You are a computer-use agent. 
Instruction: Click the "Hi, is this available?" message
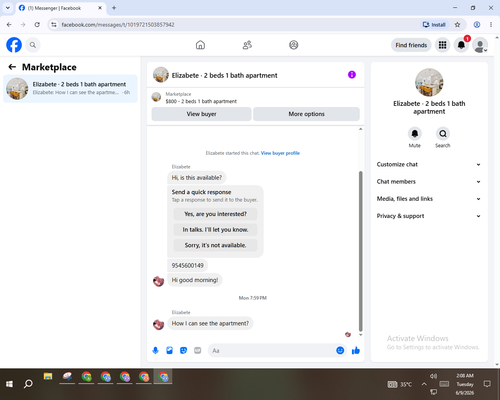click(x=197, y=178)
